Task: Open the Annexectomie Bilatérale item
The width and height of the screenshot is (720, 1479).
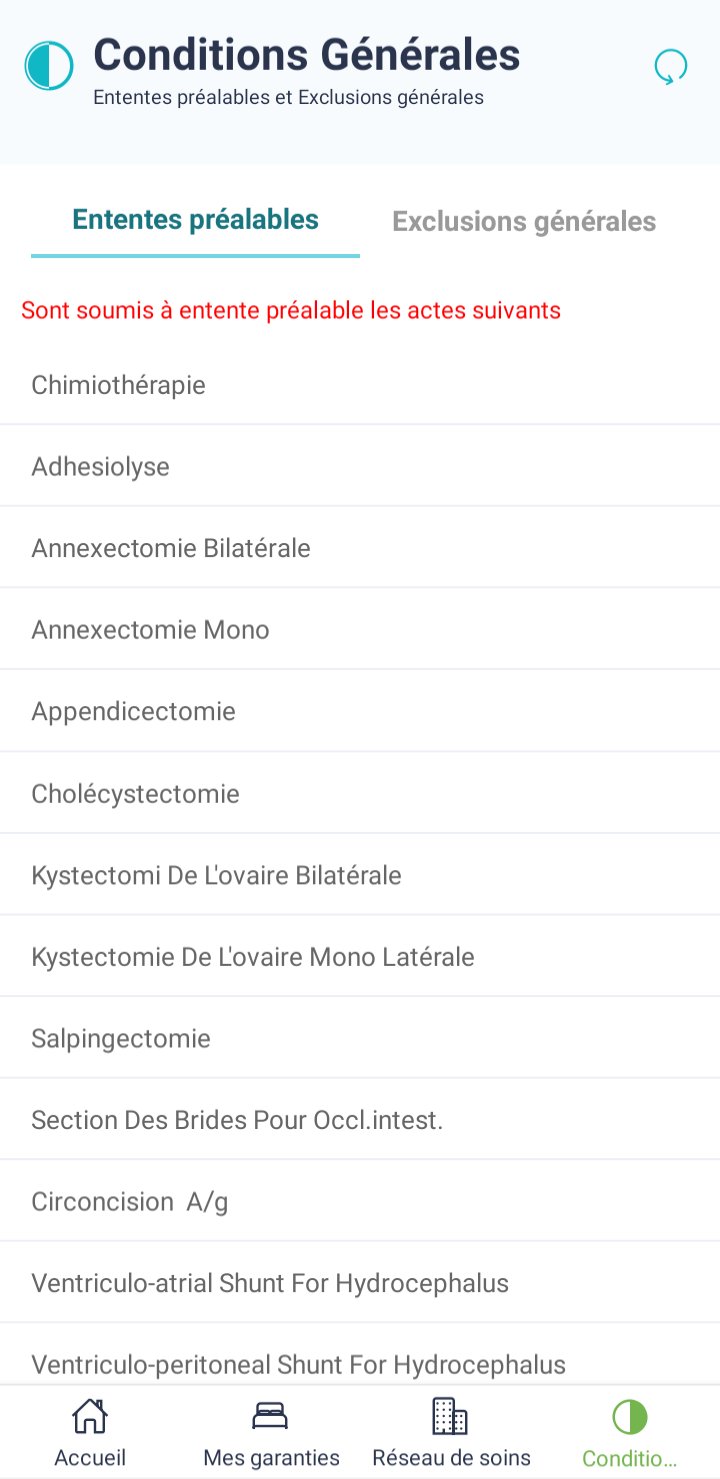Action: coord(360,548)
